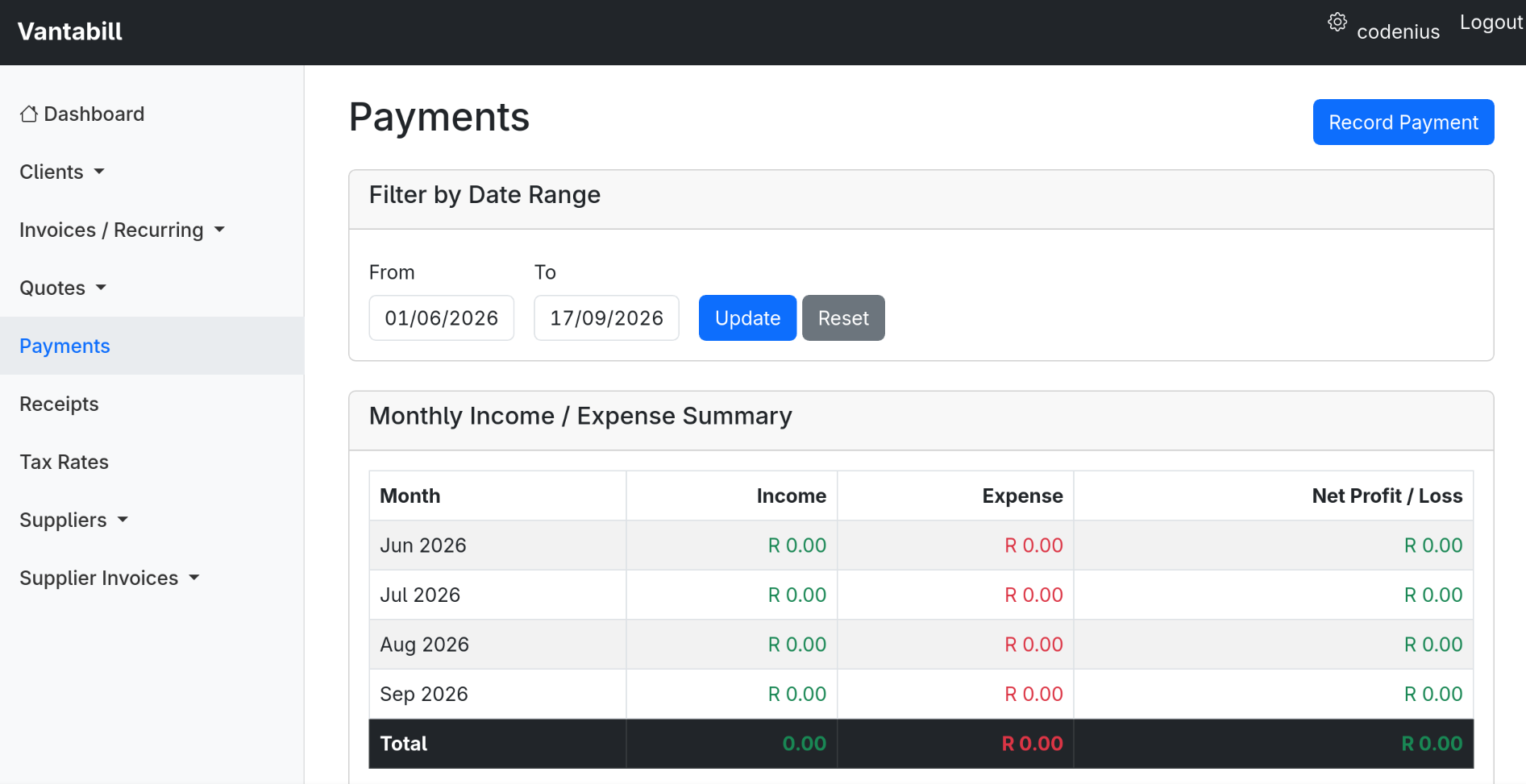Image resolution: width=1526 pixels, height=784 pixels.
Task: Click the To date input field
Action: (606, 317)
